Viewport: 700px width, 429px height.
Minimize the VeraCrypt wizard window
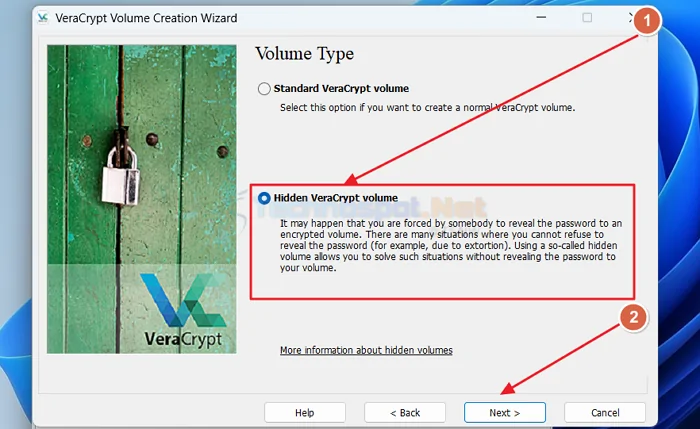click(x=541, y=17)
